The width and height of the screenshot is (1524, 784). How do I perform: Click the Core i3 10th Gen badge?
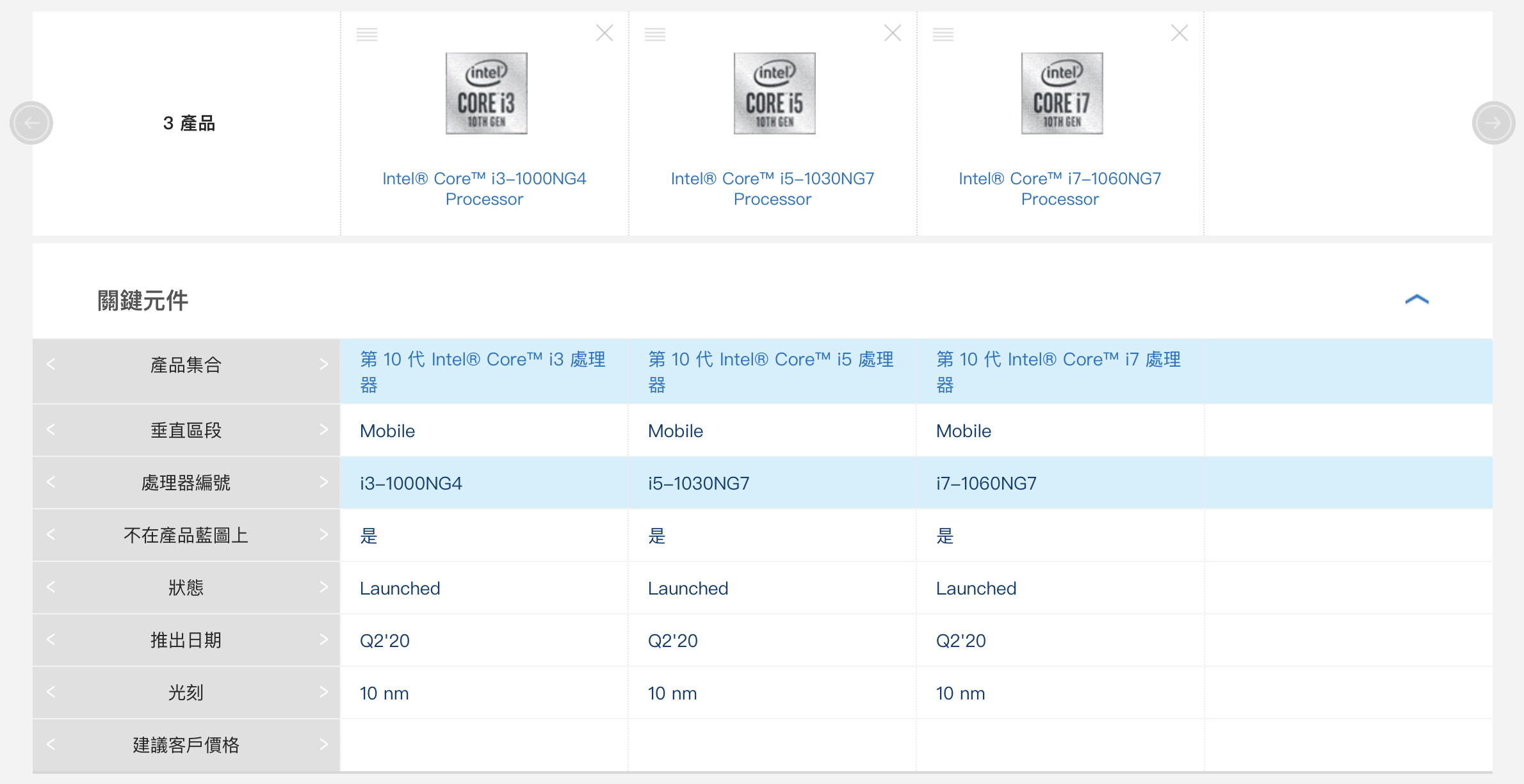click(487, 93)
